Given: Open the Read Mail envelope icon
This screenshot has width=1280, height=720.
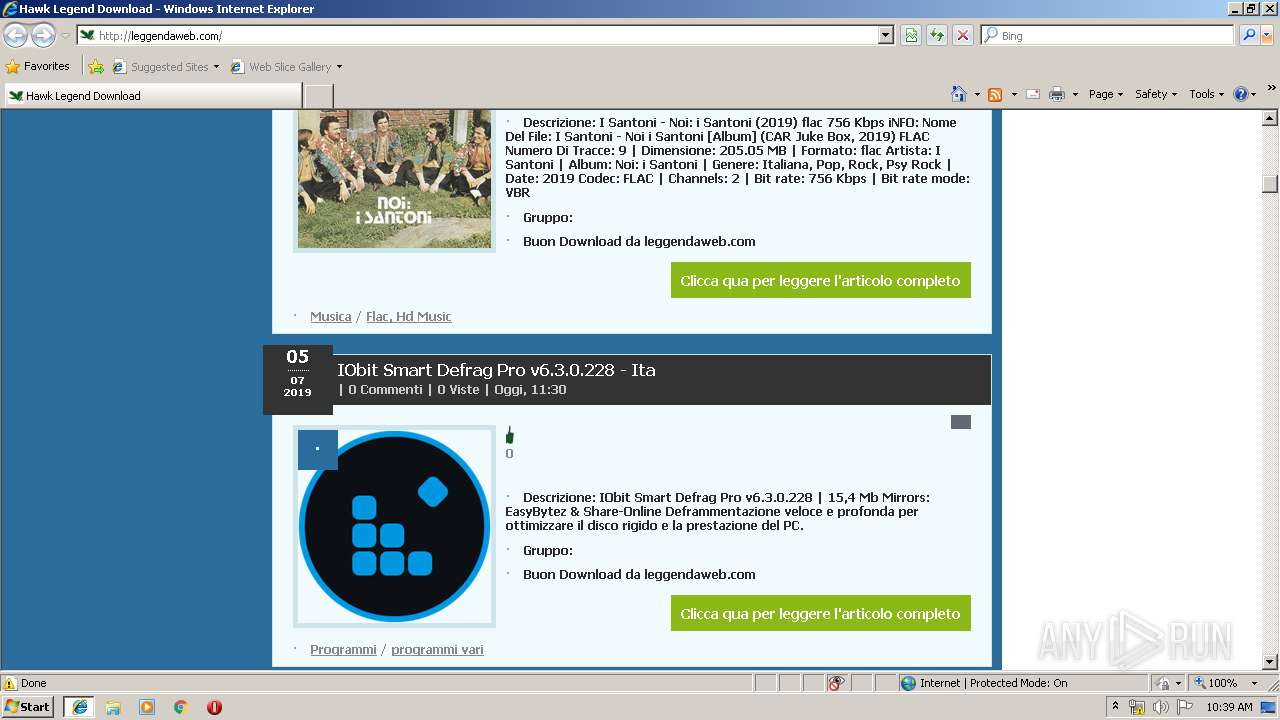Looking at the screenshot, I should click(x=1032, y=94).
